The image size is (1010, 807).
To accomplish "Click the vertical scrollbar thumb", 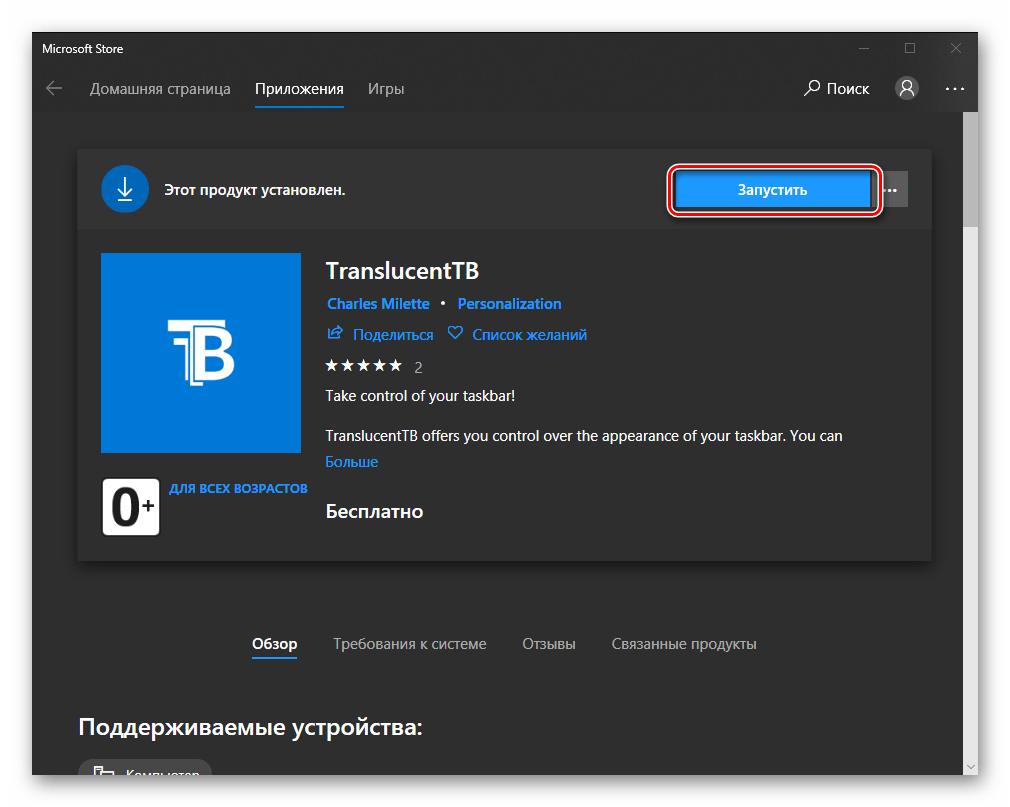I will (x=970, y=169).
